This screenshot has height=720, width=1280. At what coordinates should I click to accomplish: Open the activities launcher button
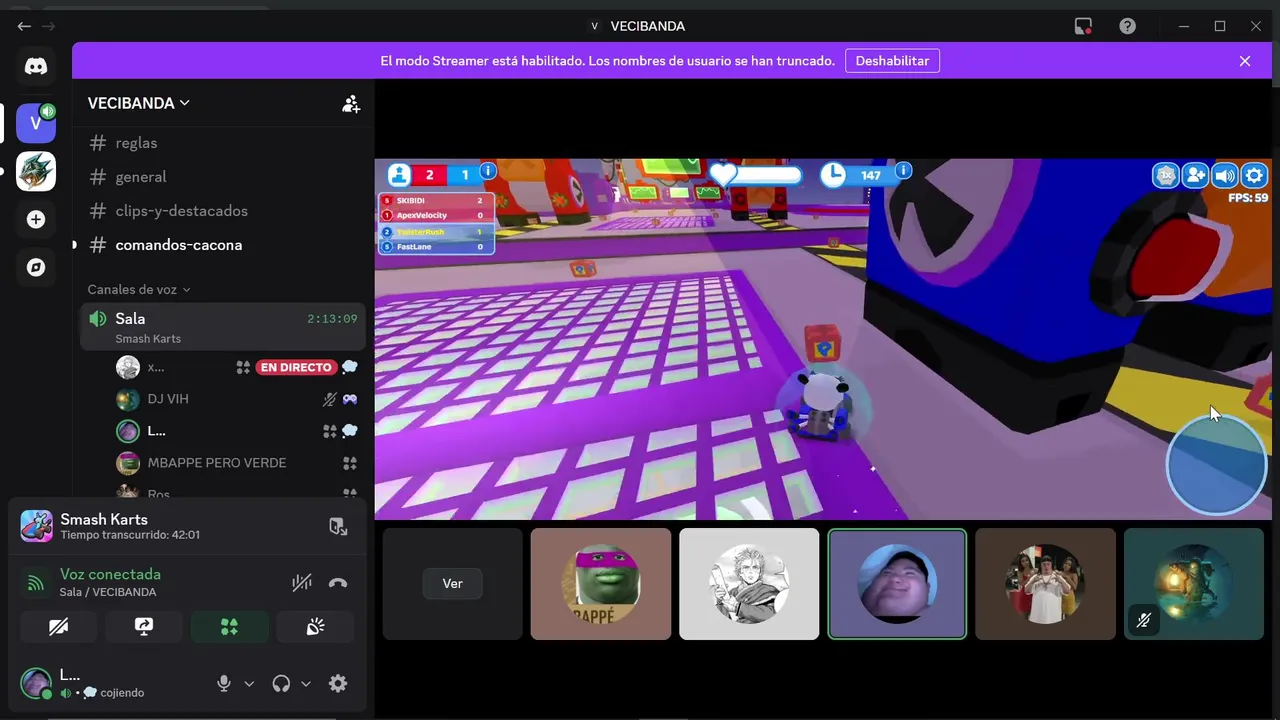pyautogui.click(x=230, y=627)
